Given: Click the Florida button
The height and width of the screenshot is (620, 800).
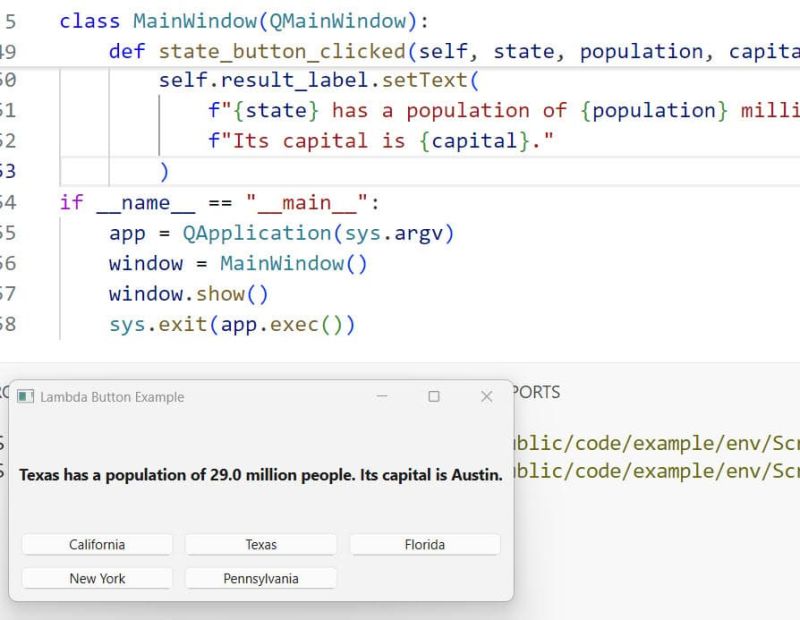Looking at the screenshot, I should pos(424,544).
